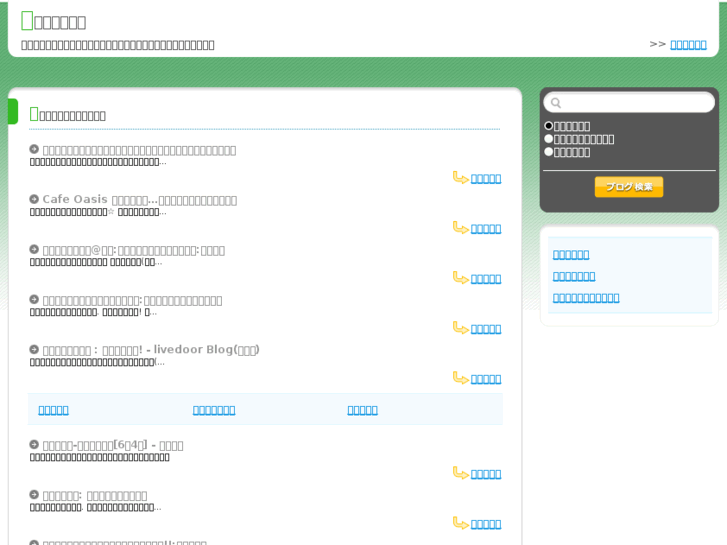Click the round bullet icon beside the [6 4] entry
The height and width of the screenshot is (545, 727).
coord(34,444)
